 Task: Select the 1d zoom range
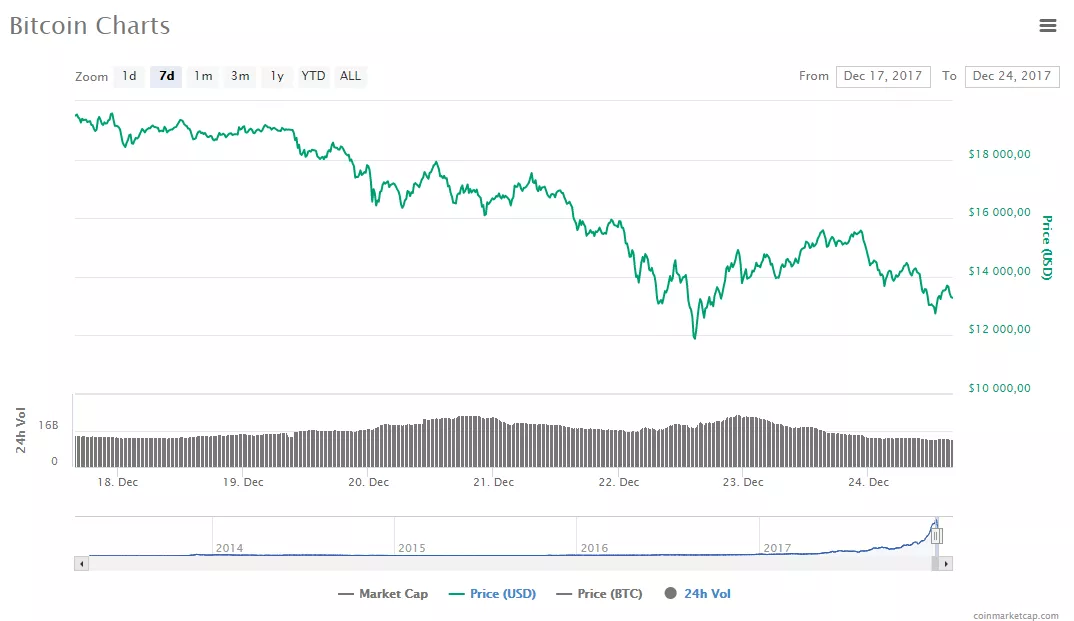pos(129,76)
